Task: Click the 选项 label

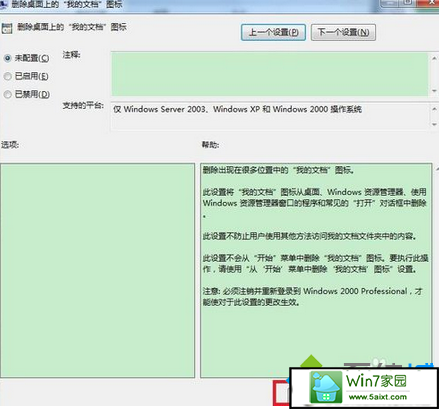Action: click(10, 145)
